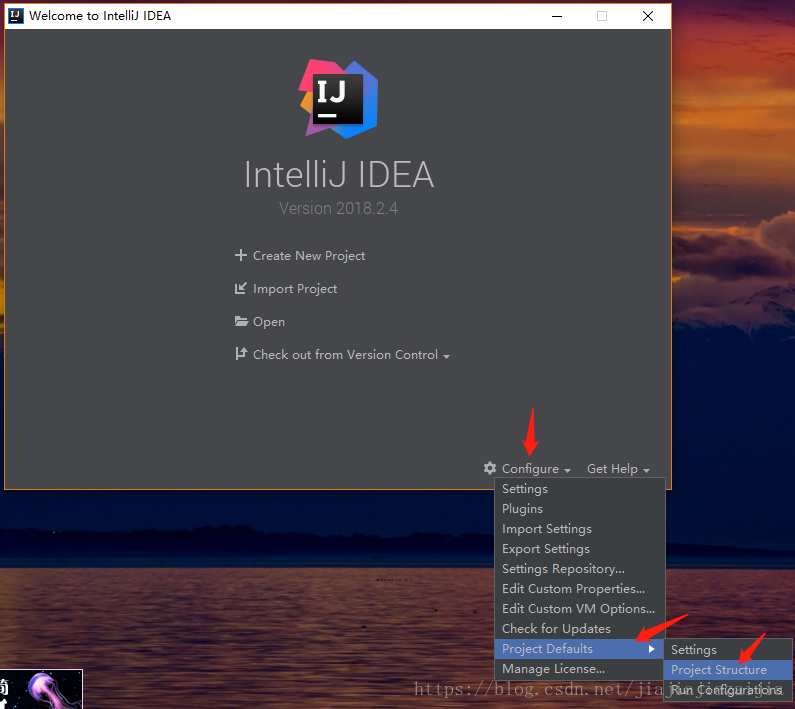Expand Project Defaults submenu arrow
Viewport: 795px width, 709px height.
[652, 649]
